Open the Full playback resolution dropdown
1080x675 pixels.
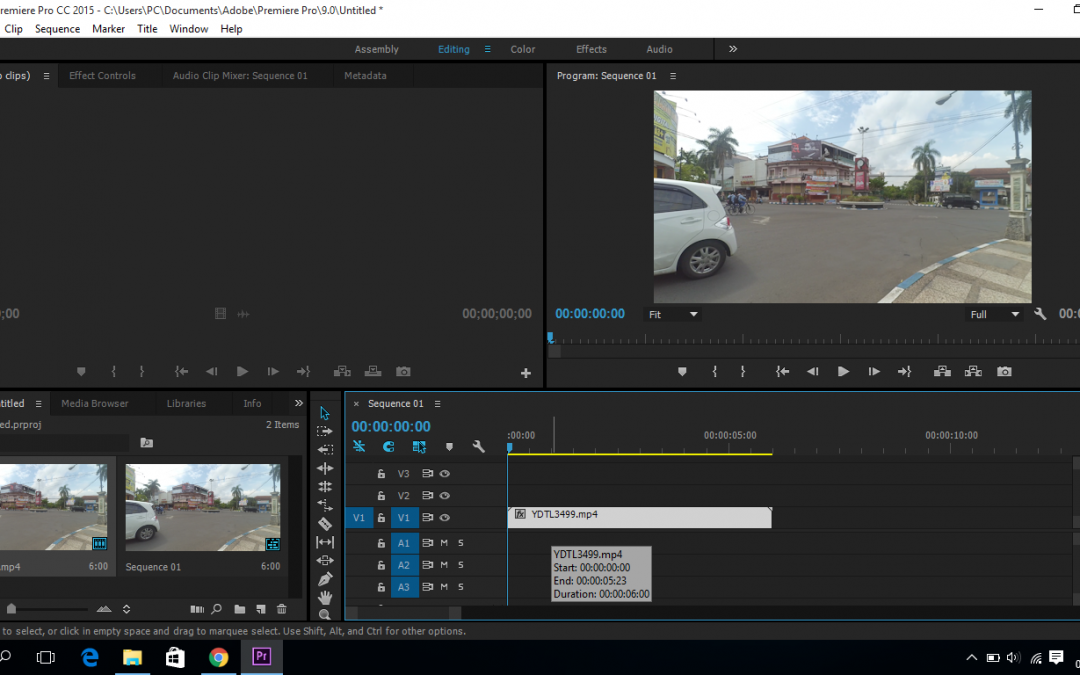click(x=994, y=314)
